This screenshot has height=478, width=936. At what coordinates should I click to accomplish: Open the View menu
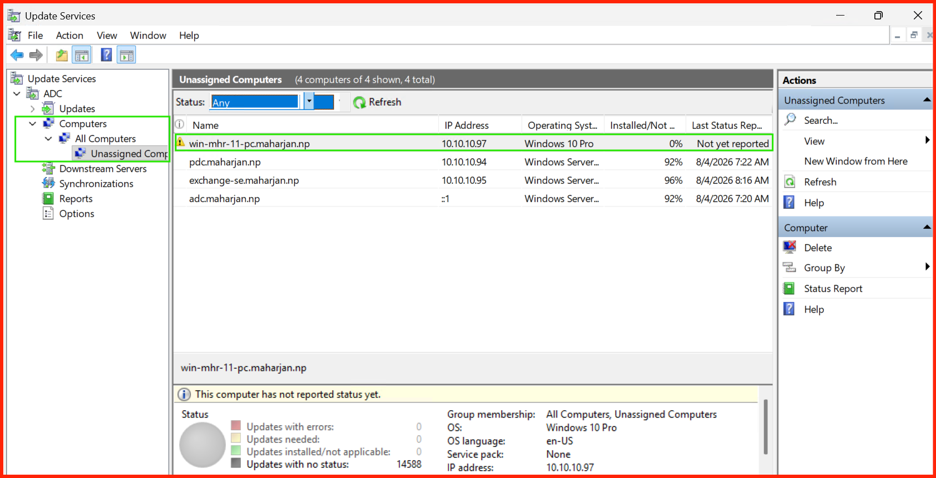click(107, 35)
